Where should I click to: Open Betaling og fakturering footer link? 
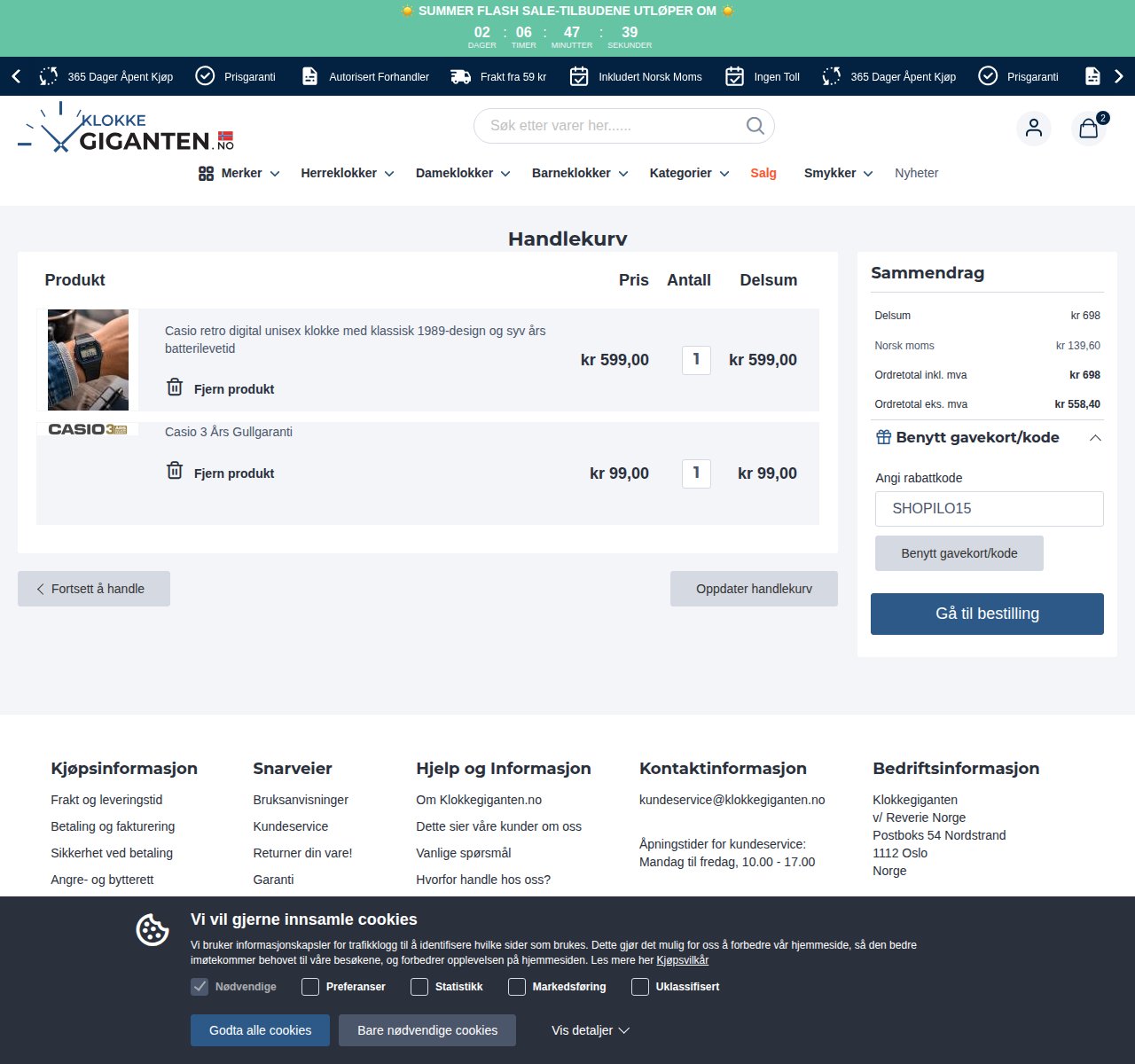[x=113, y=826]
